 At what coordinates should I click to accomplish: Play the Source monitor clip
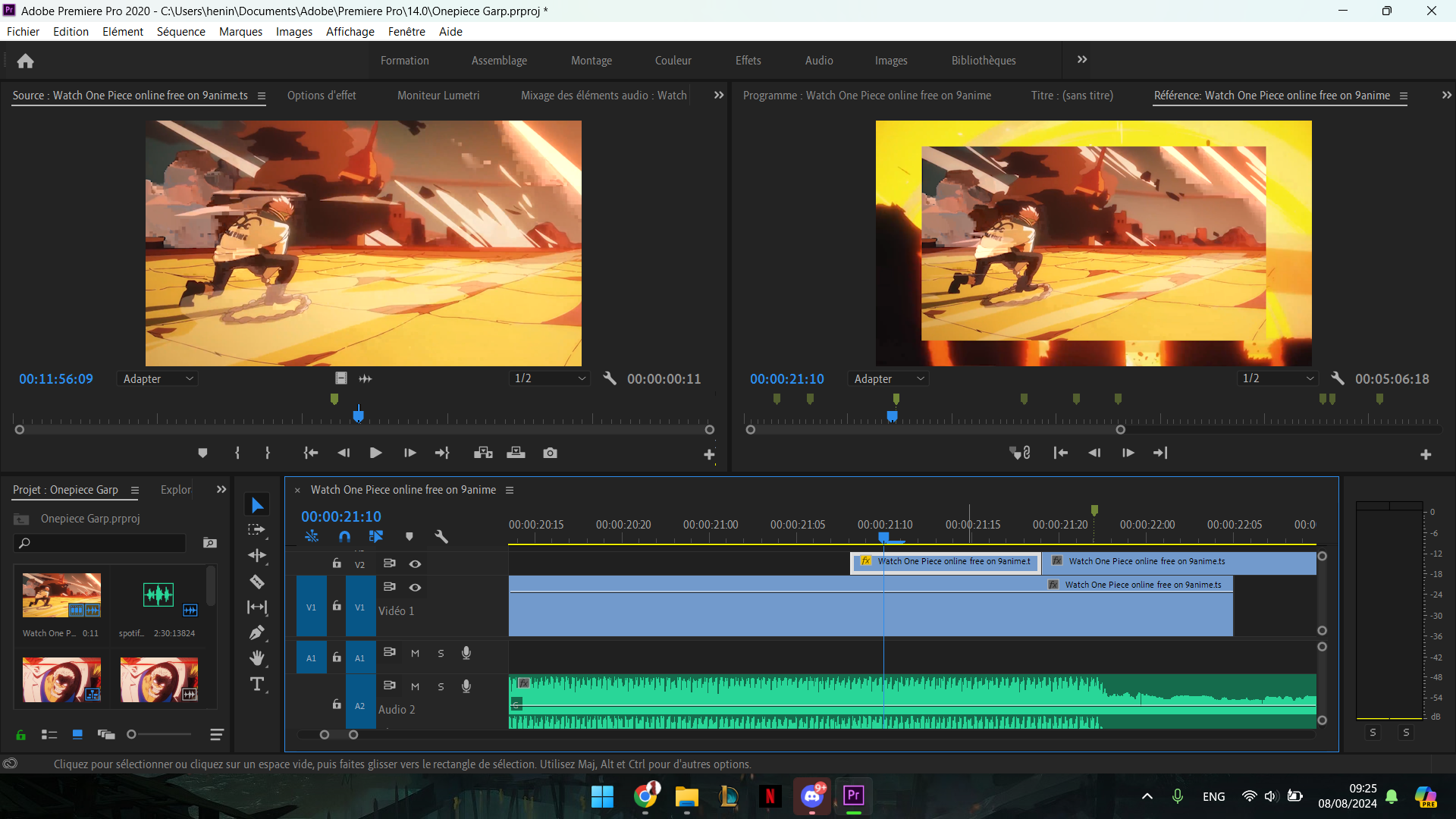coord(375,453)
